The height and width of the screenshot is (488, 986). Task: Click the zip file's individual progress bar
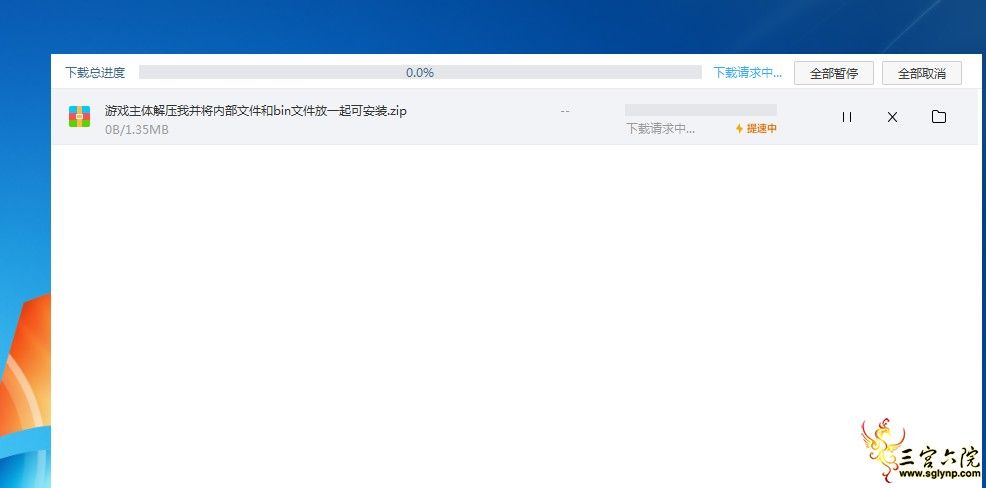701,110
